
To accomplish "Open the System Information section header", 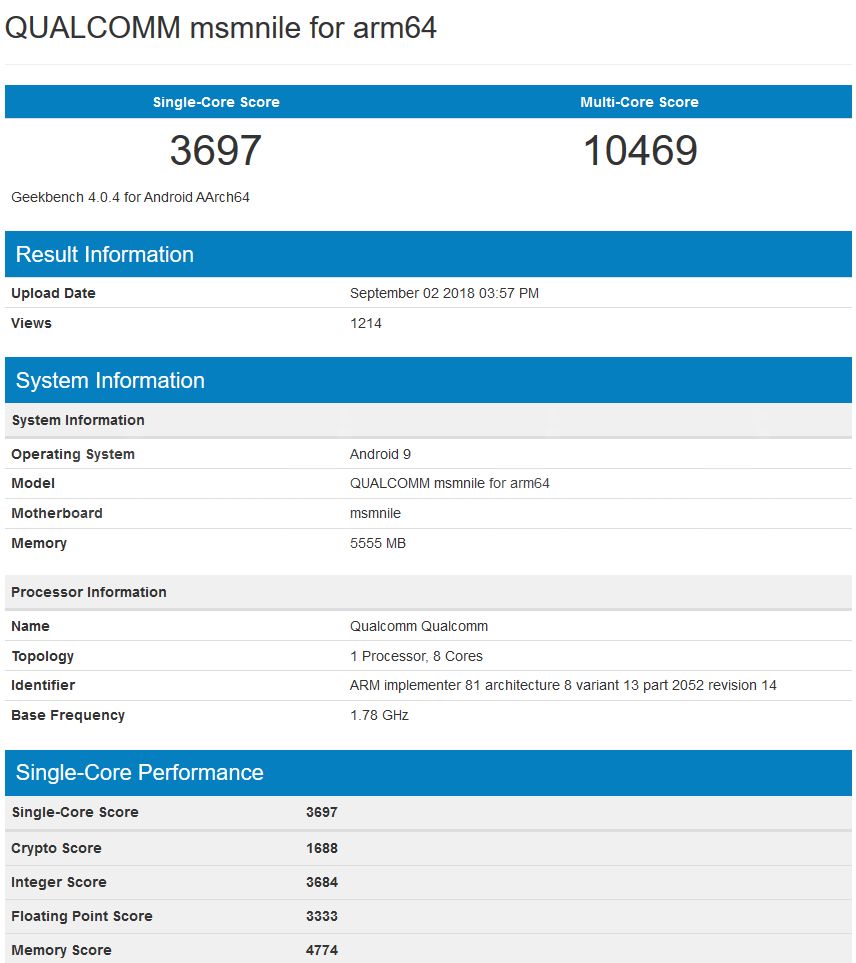I will click(x=107, y=380).
